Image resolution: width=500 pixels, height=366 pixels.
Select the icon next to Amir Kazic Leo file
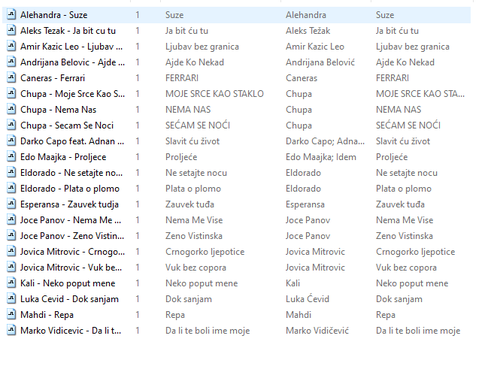click(11, 46)
